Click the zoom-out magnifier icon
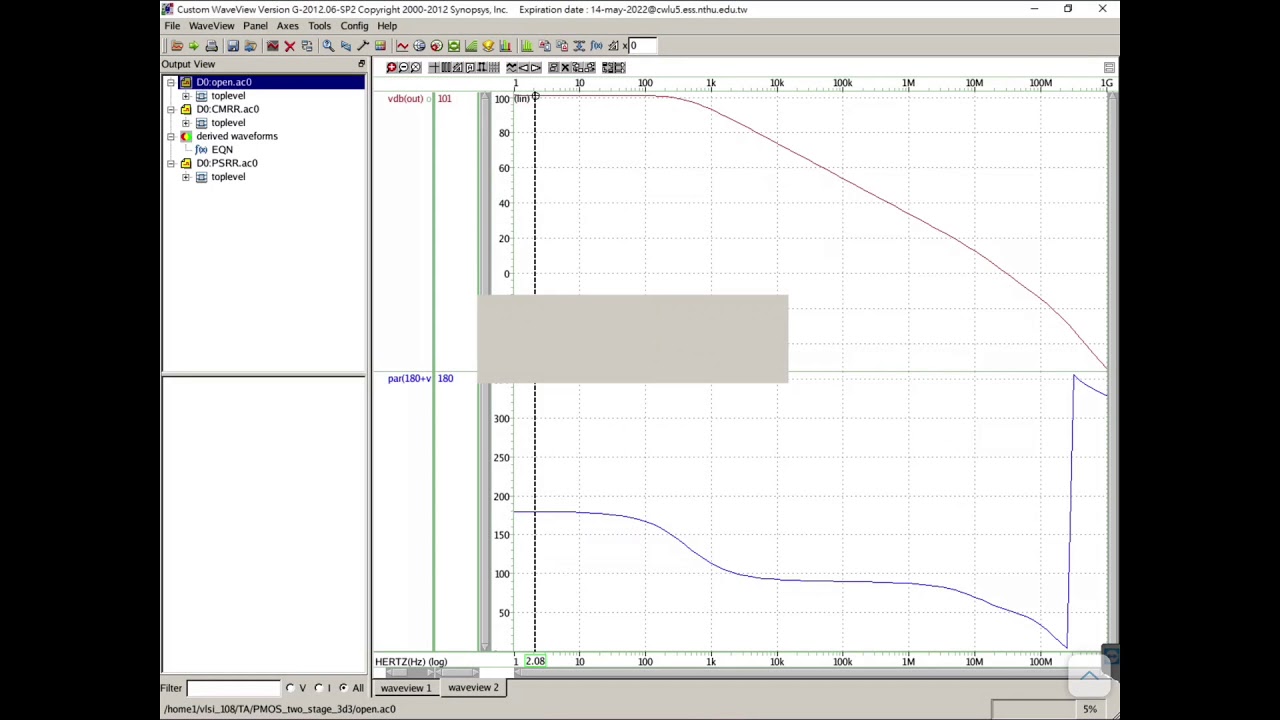This screenshot has width=1280, height=720. point(403,67)
